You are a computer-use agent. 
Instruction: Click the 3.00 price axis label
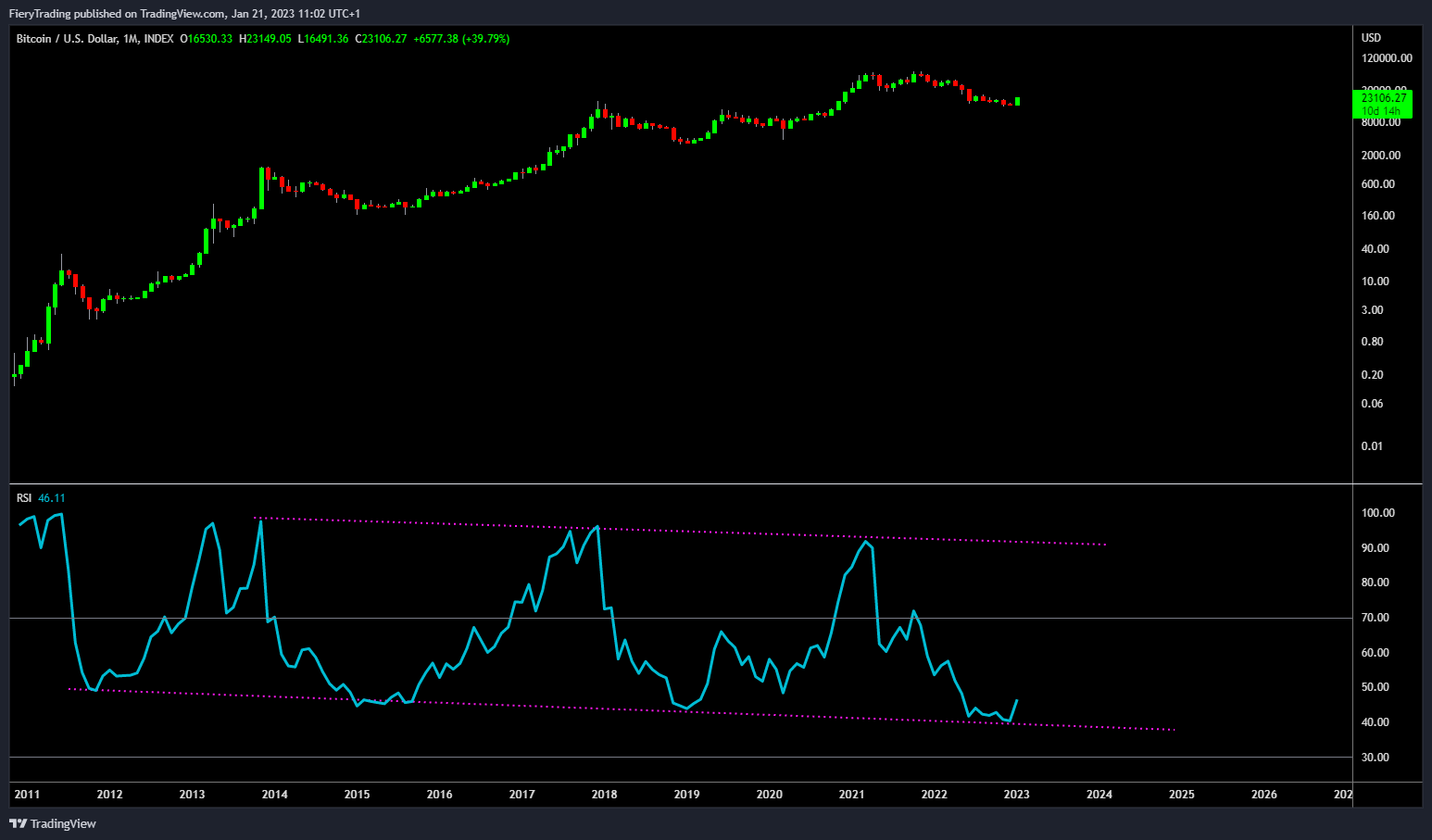(x=1373, y=310)
